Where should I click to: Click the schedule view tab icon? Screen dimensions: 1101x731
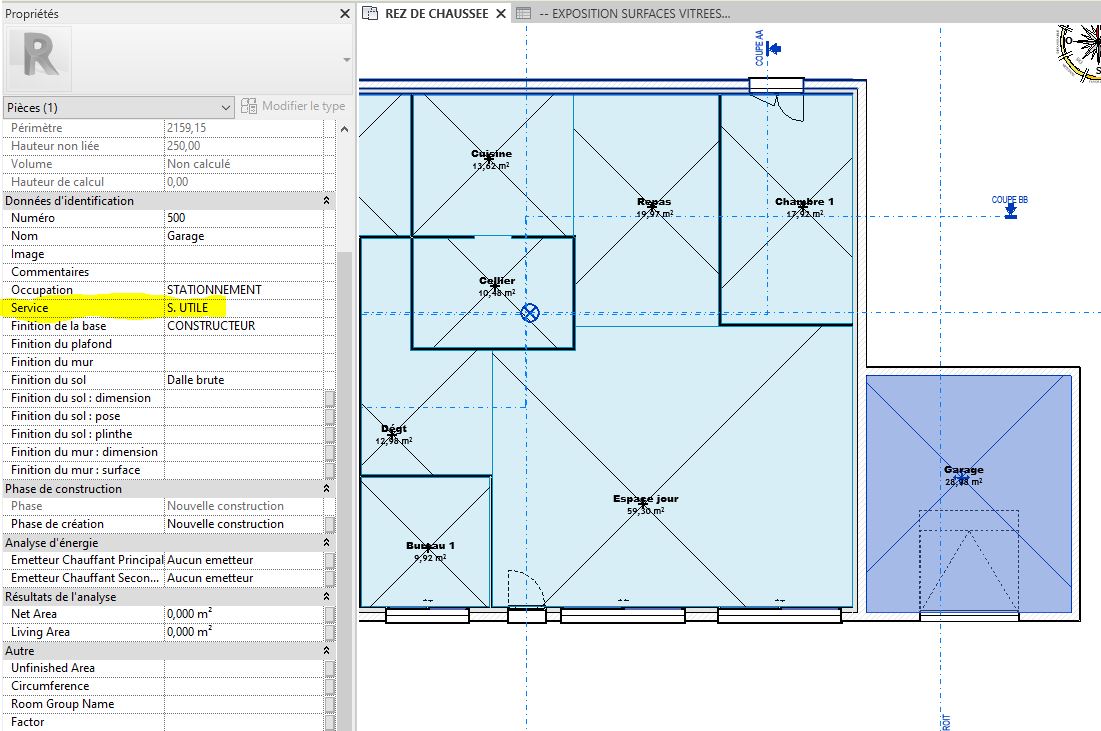(523, 13)
